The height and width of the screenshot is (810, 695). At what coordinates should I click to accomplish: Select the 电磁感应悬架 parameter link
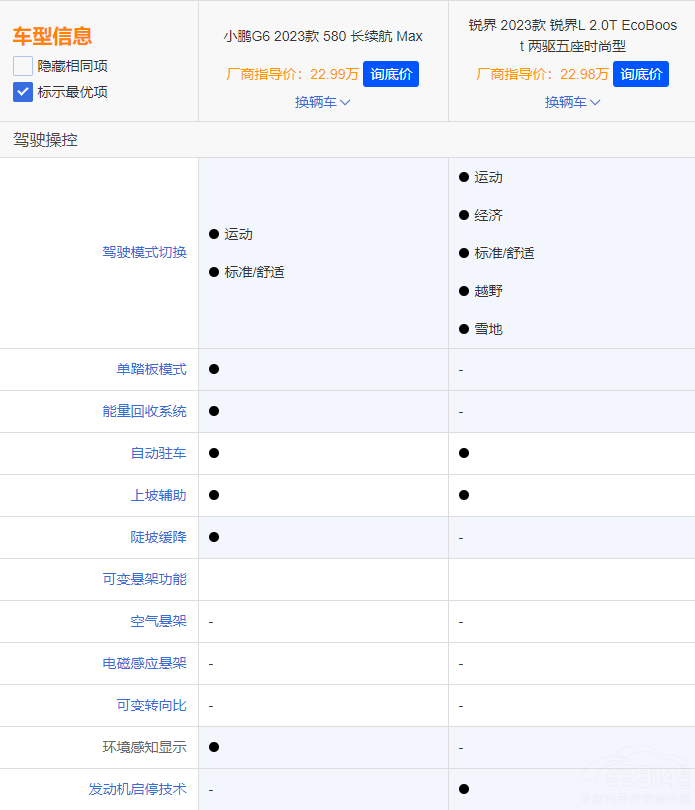pyautogui.click(x=144, y=664)
